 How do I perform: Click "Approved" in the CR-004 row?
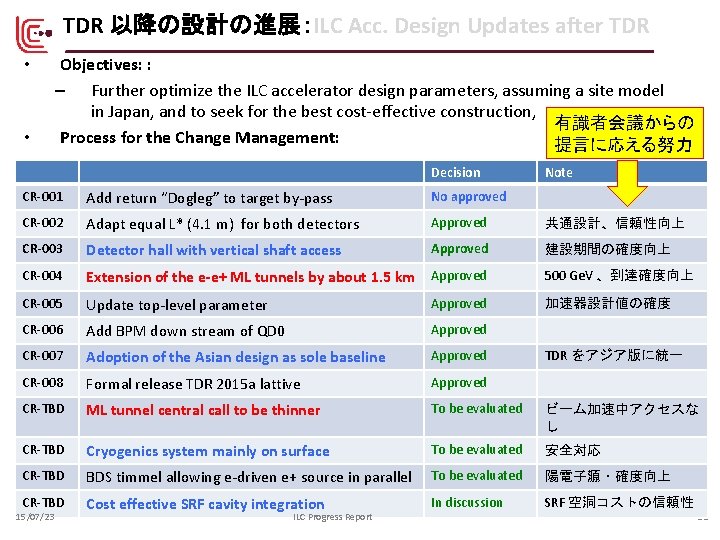click(x=459, y=276)
